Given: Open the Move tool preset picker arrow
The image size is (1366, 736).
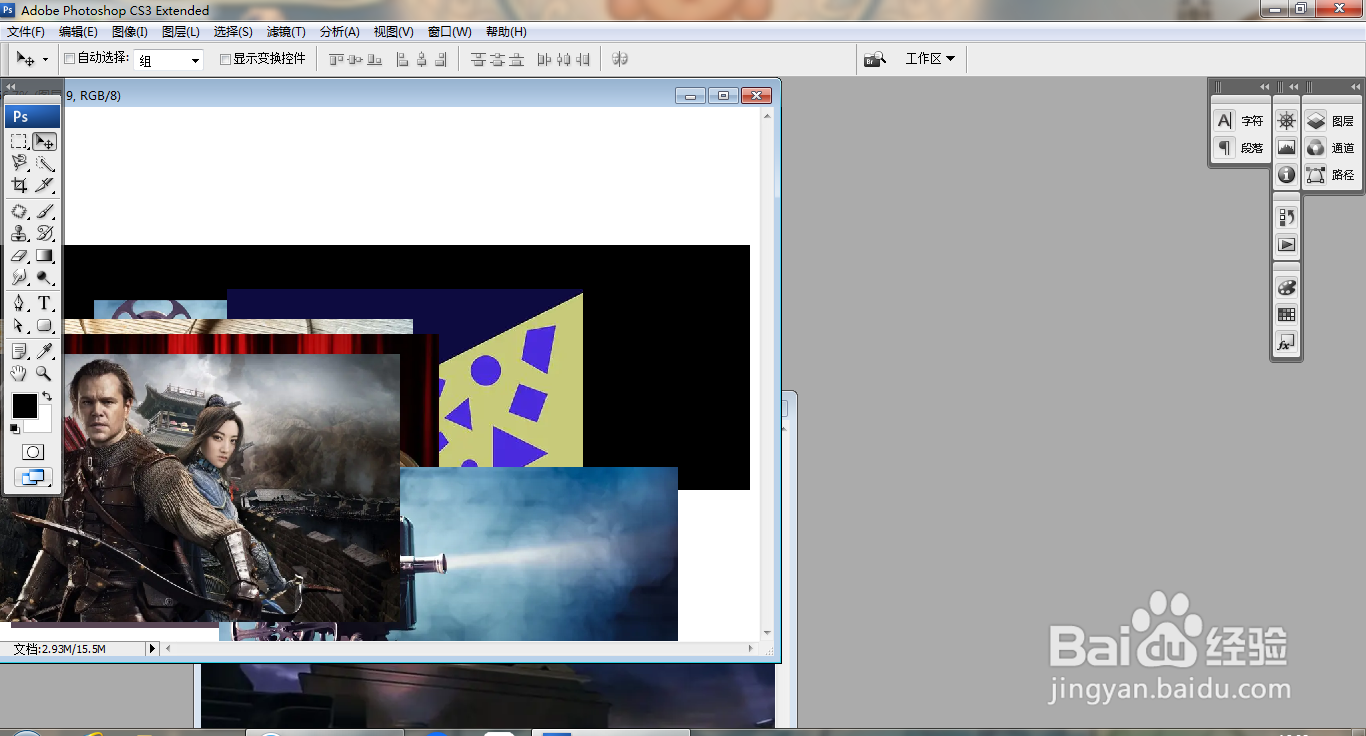Looking at the screenshot, I should click(45, 60).
